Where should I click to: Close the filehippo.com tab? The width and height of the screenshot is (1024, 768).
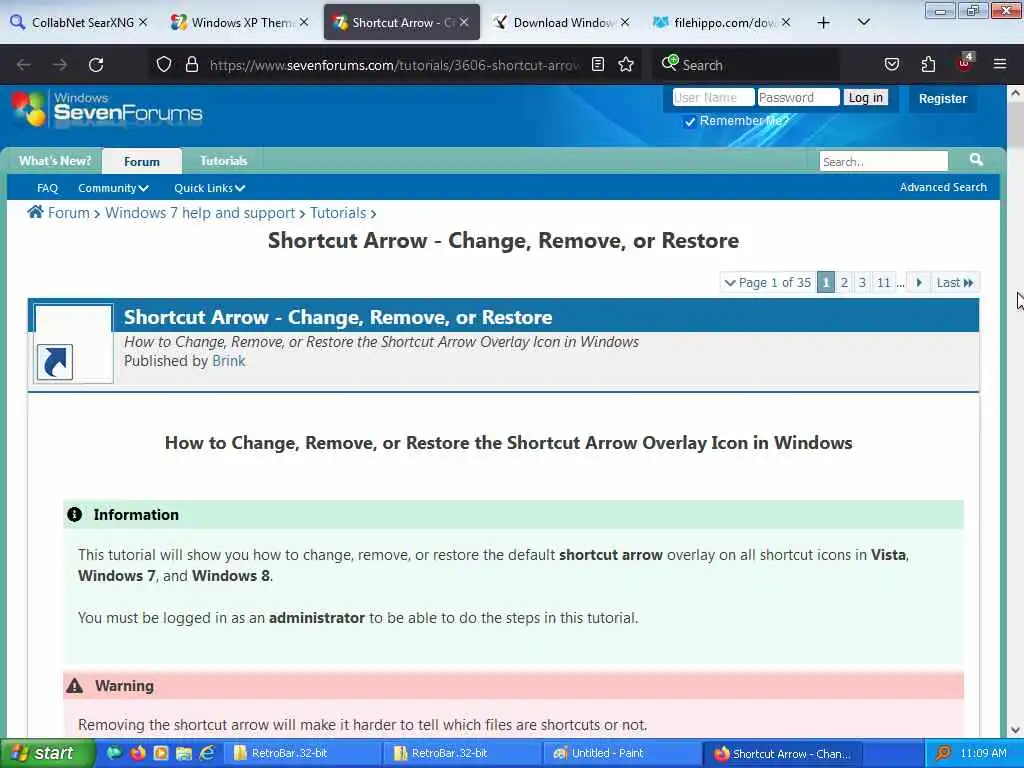tap(786, 22)
